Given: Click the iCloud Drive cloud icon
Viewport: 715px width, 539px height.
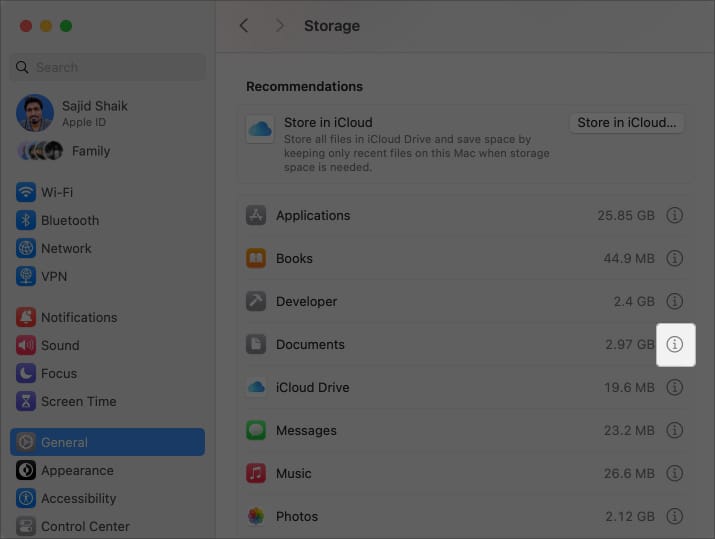Looking at the screenshot, I should (256, 387).
